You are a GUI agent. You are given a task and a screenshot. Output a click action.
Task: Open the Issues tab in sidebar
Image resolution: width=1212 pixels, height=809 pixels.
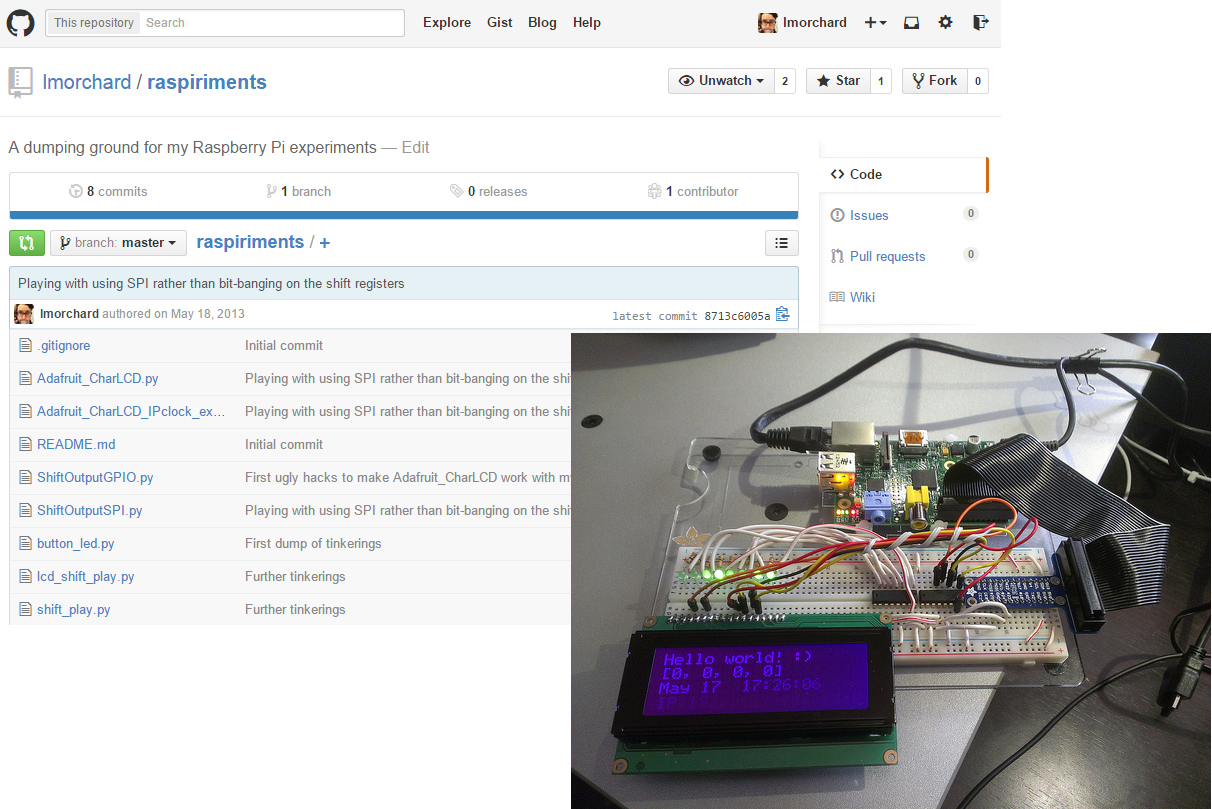[868, 215]
